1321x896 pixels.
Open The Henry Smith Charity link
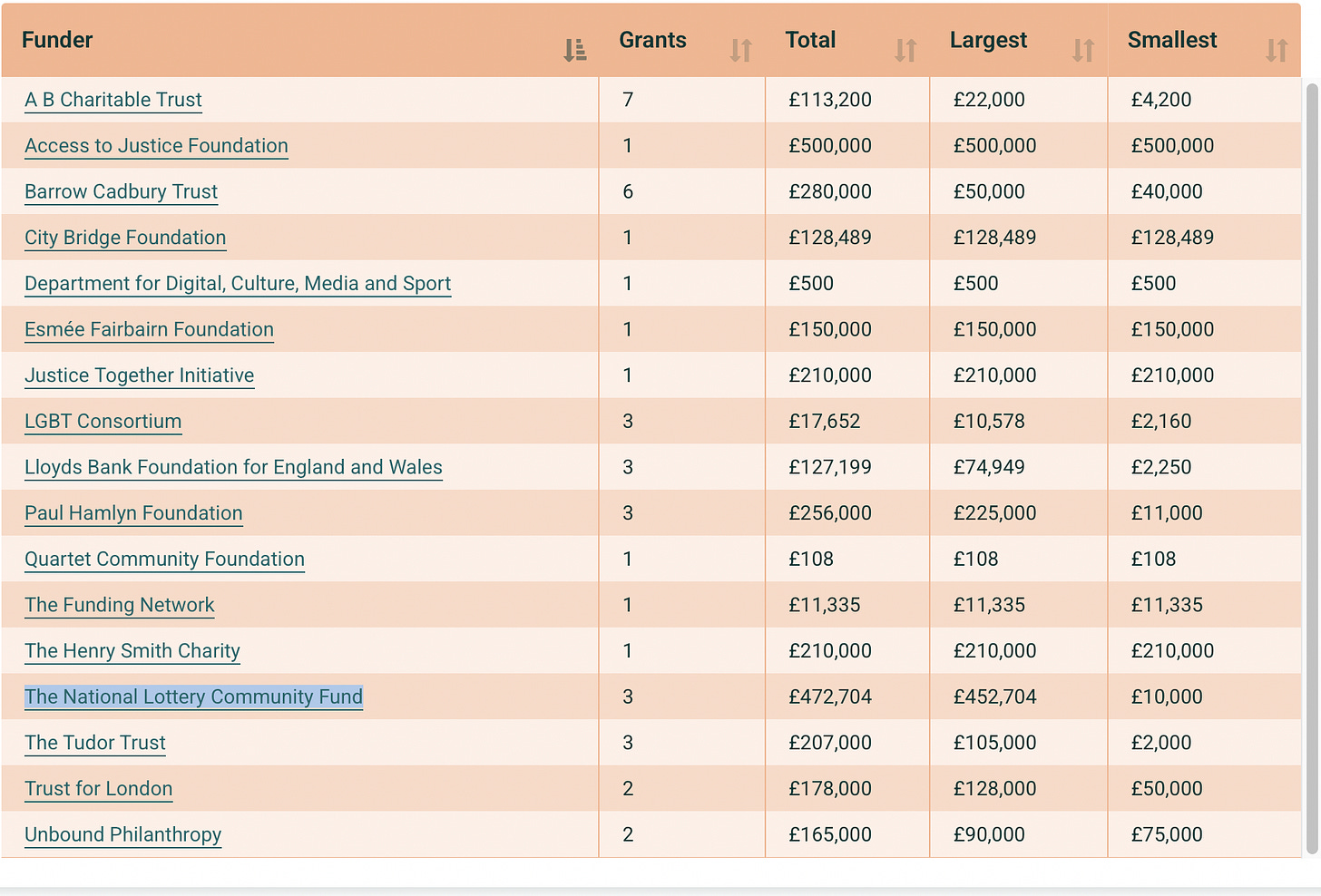point(132,651)
